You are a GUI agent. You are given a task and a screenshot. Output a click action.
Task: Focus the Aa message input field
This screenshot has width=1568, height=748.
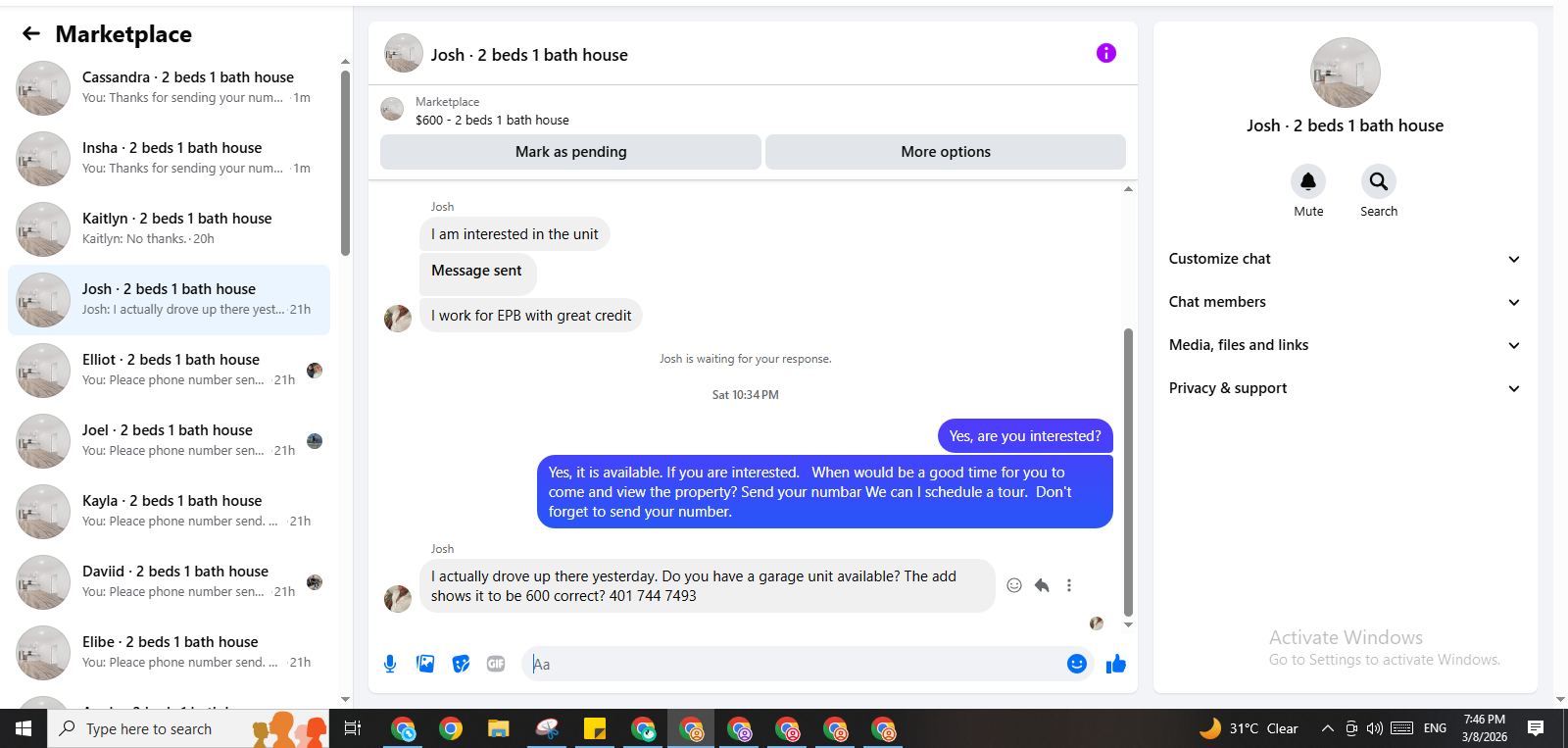pyautogui.click(x=792, y=664)
